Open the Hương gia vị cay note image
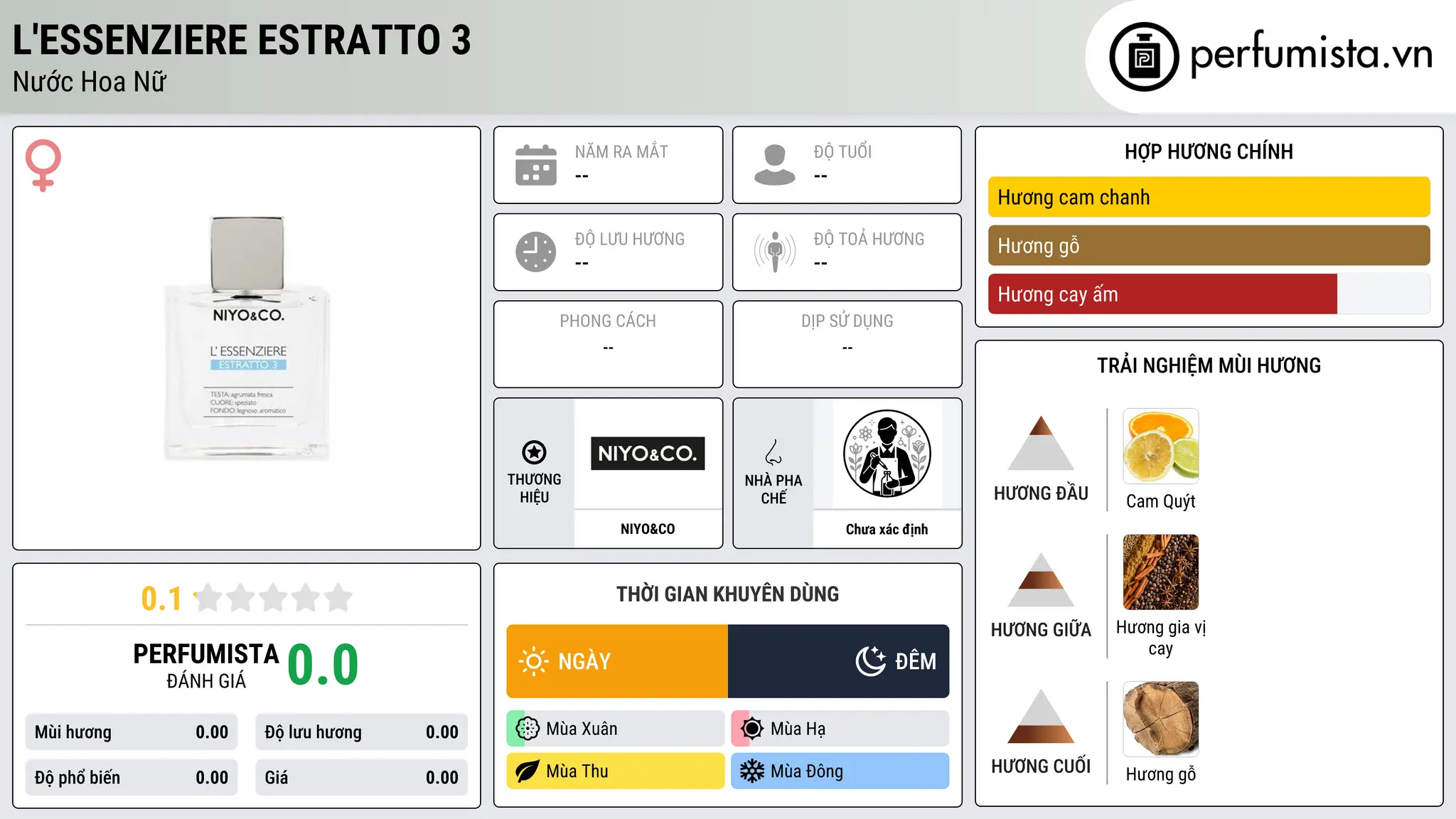Viewport: 1456px width, 819px height. (x=1161, y=572)
